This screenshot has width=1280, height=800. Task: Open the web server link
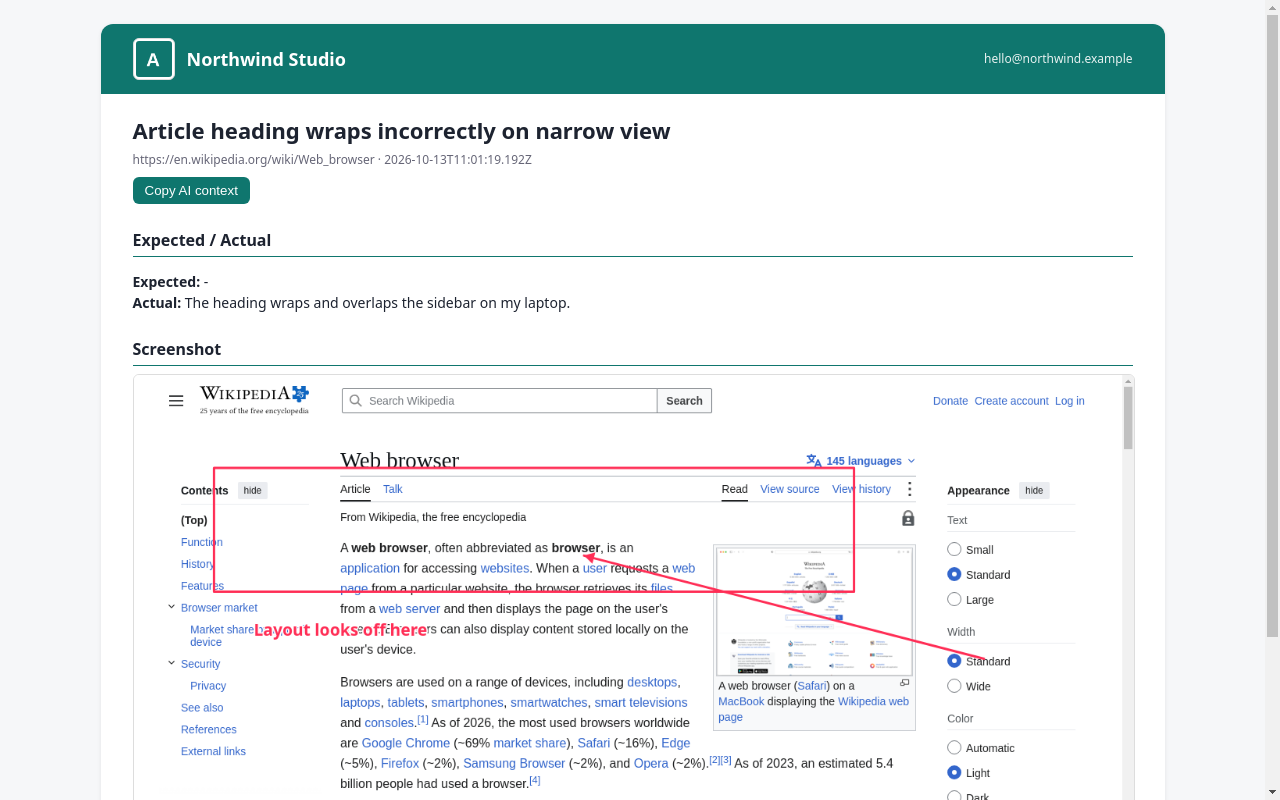(x=409, y=608)
